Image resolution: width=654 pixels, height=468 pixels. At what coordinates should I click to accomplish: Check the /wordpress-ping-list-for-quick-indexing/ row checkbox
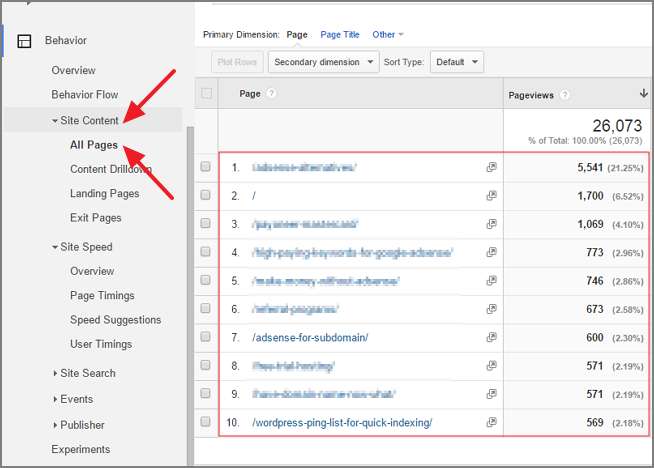205,421
